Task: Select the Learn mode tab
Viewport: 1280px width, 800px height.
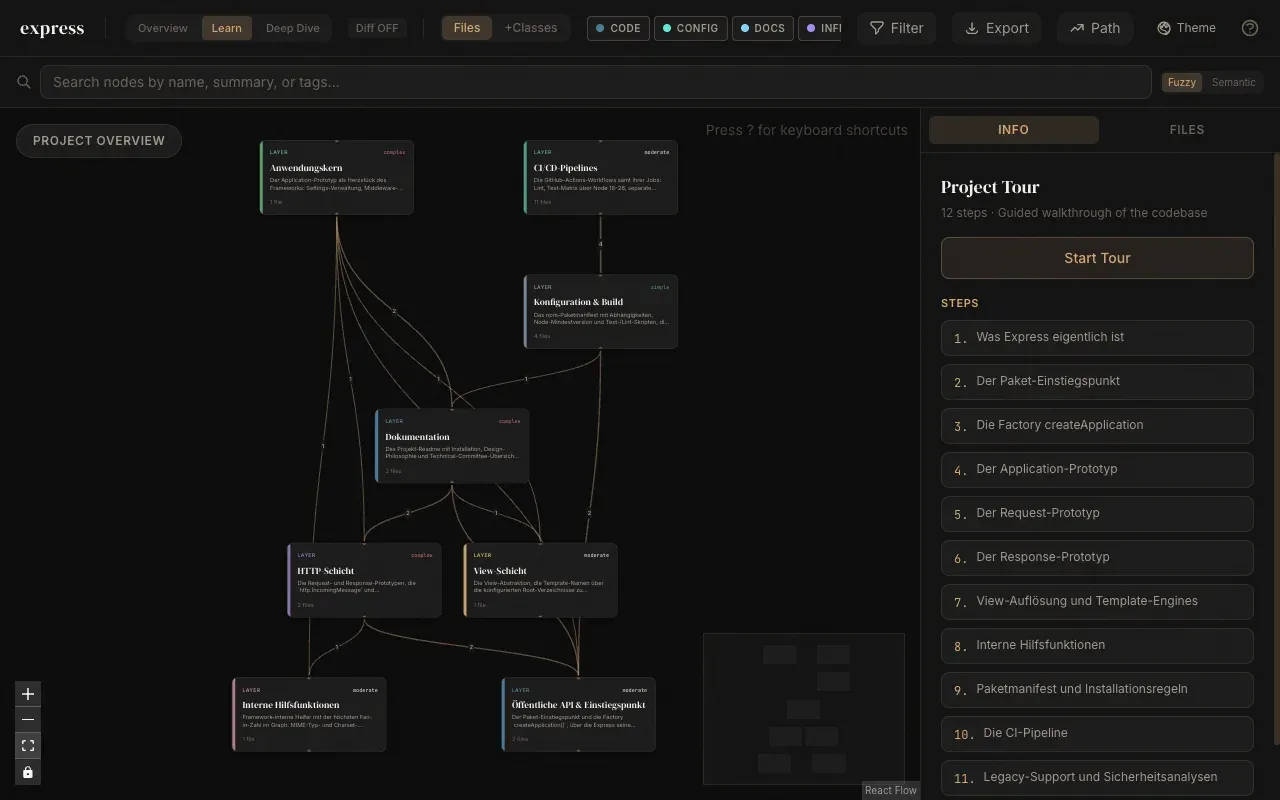Action: pos(226,28)
